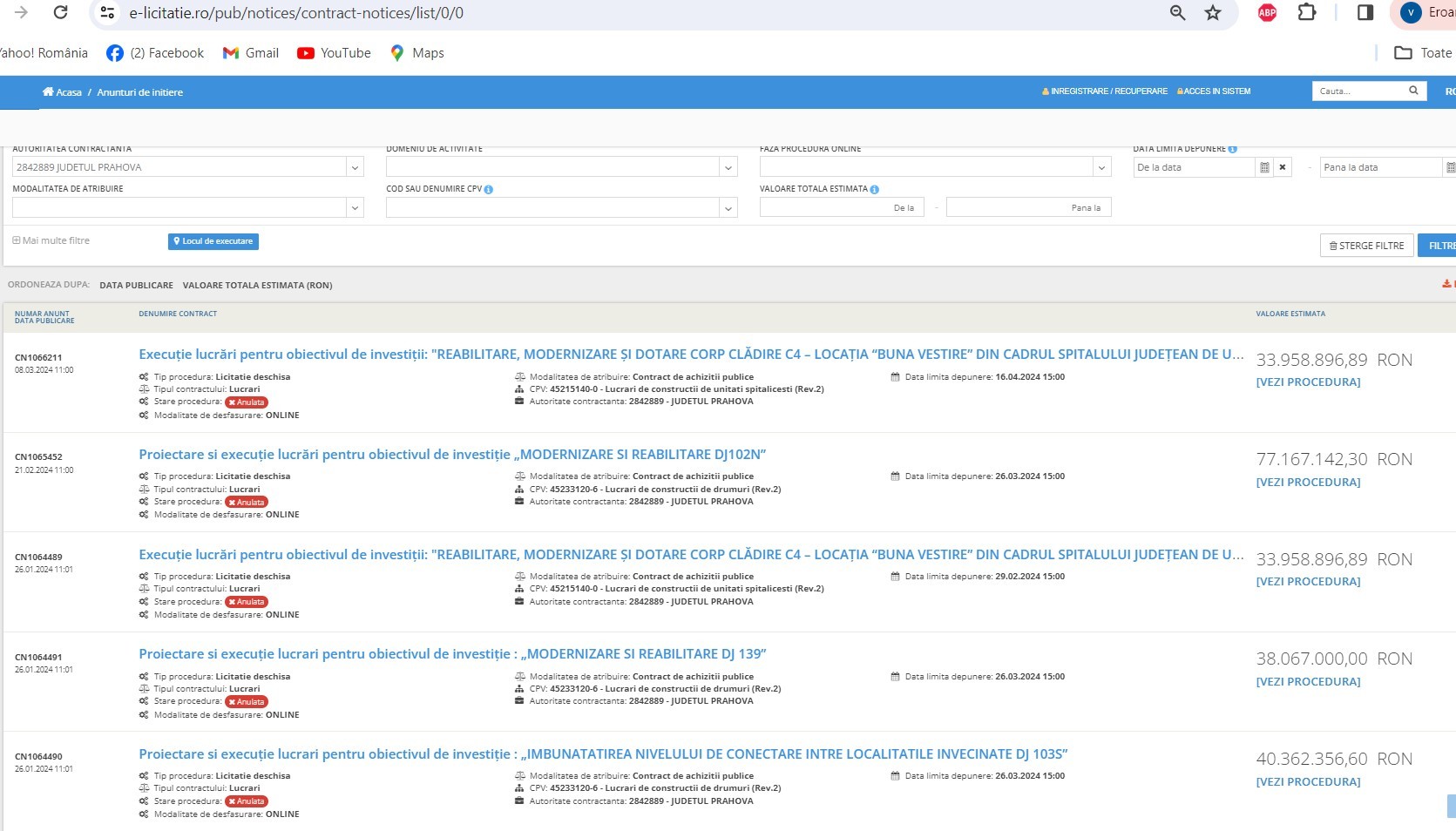Click the search magnifier in the Cauta box
The image size is (1456, 831).
[1413, 91]
